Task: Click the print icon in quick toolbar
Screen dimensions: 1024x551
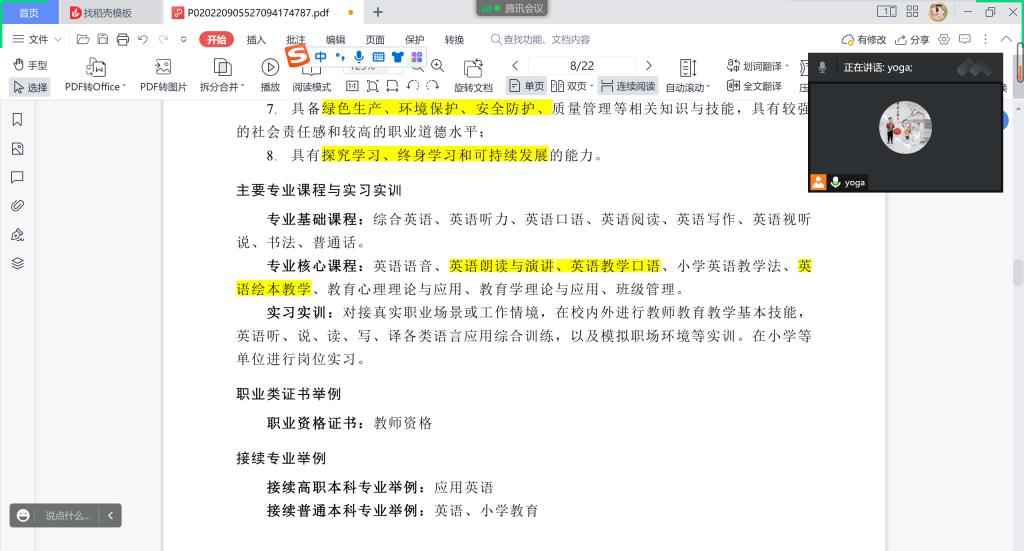Action: tap(122, 39)
